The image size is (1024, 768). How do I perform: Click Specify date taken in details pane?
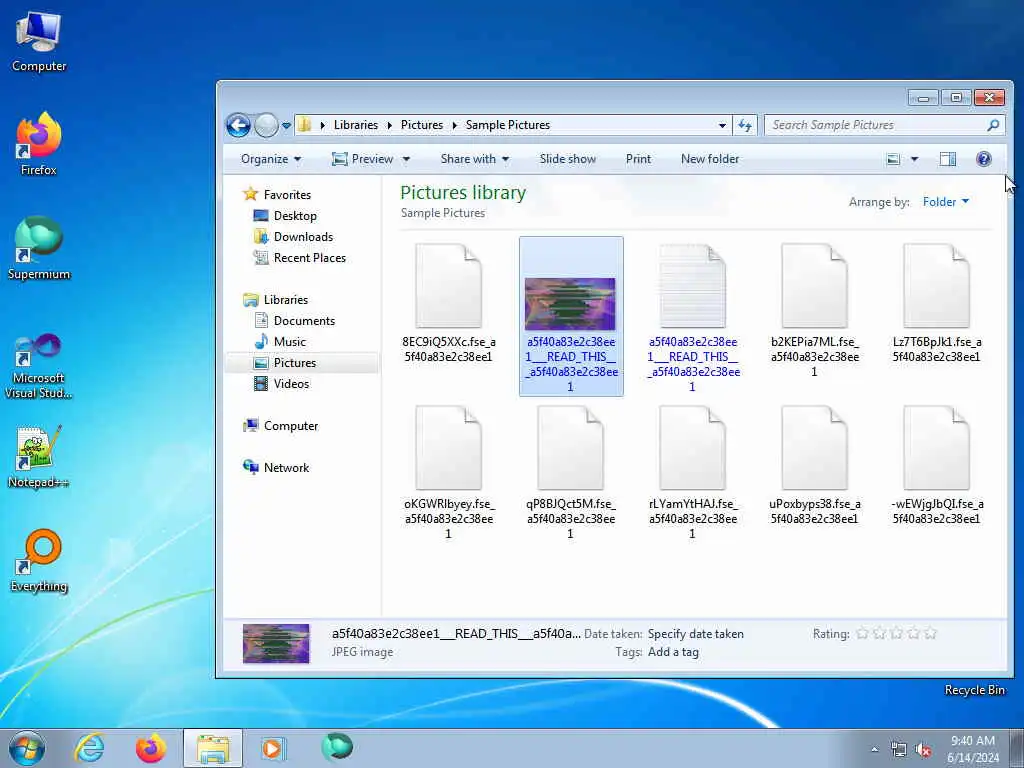pos(696,633)
